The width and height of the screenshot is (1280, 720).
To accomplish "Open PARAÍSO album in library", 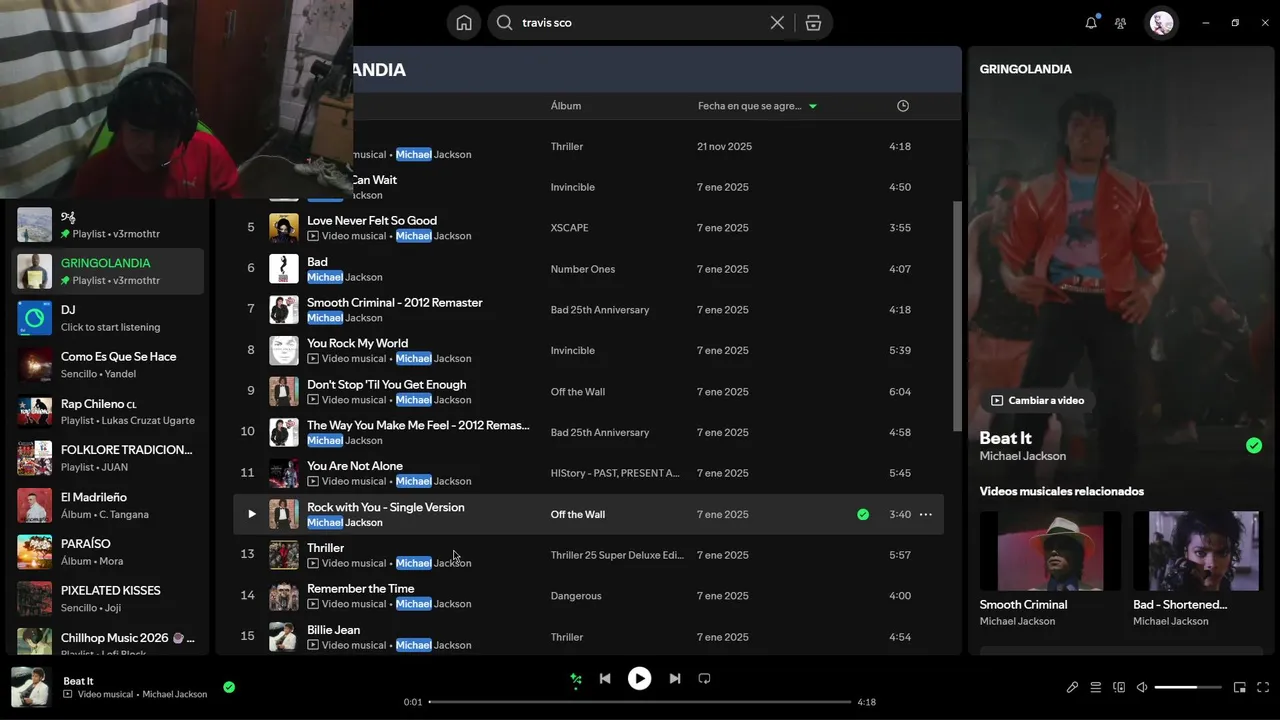I will 108,552.
